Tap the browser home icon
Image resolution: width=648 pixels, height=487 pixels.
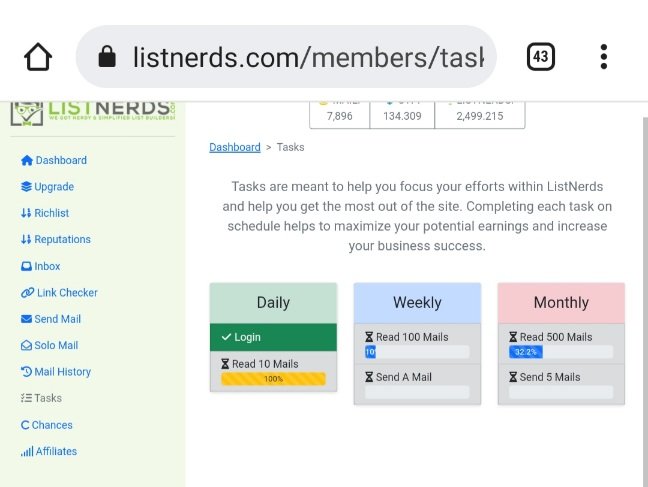tap(38, 57)
